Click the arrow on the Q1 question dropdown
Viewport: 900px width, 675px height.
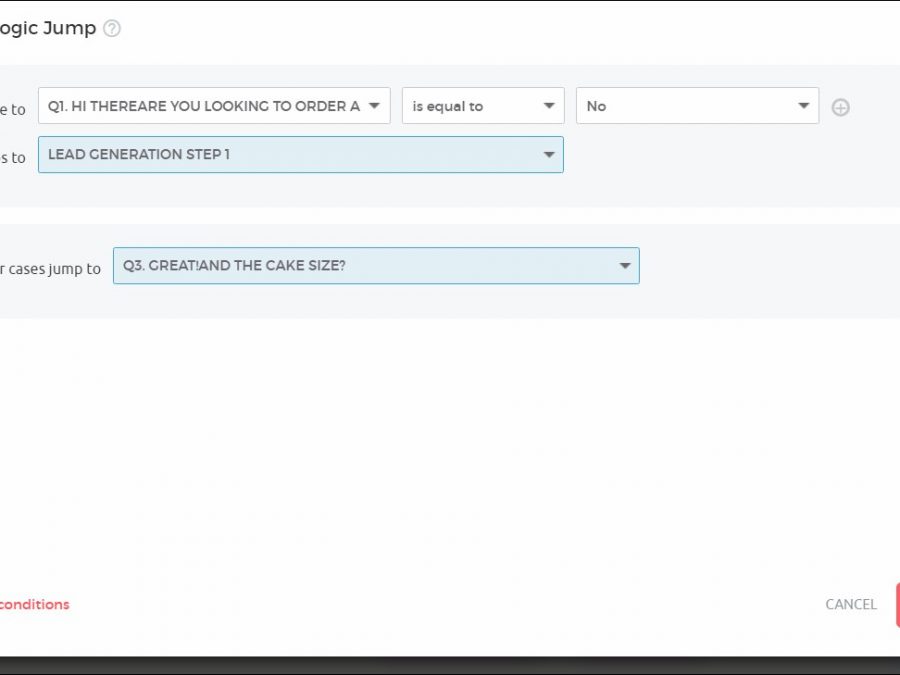pos(374,106)
